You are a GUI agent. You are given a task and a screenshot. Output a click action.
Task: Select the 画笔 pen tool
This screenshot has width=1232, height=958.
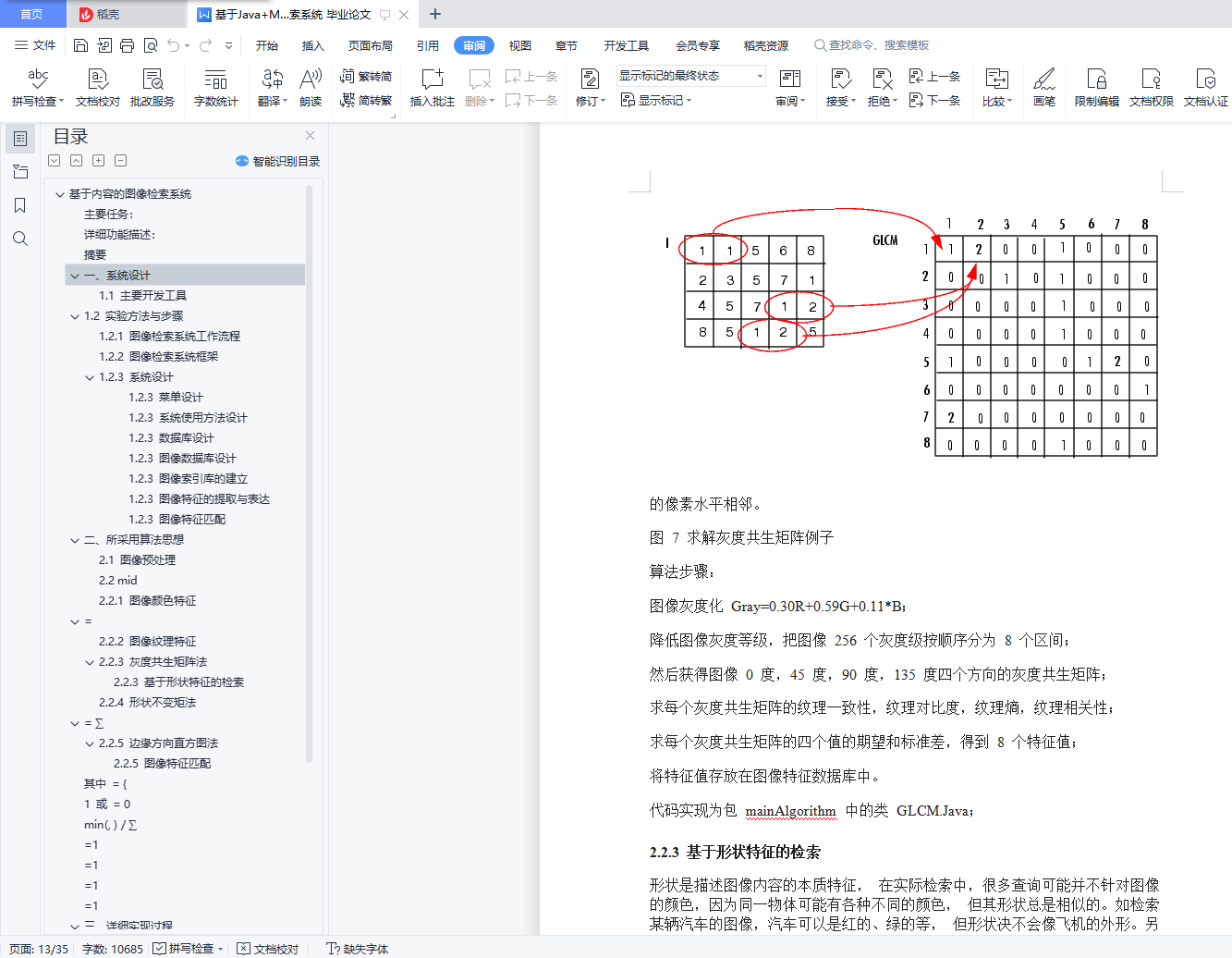[1044, 88]
